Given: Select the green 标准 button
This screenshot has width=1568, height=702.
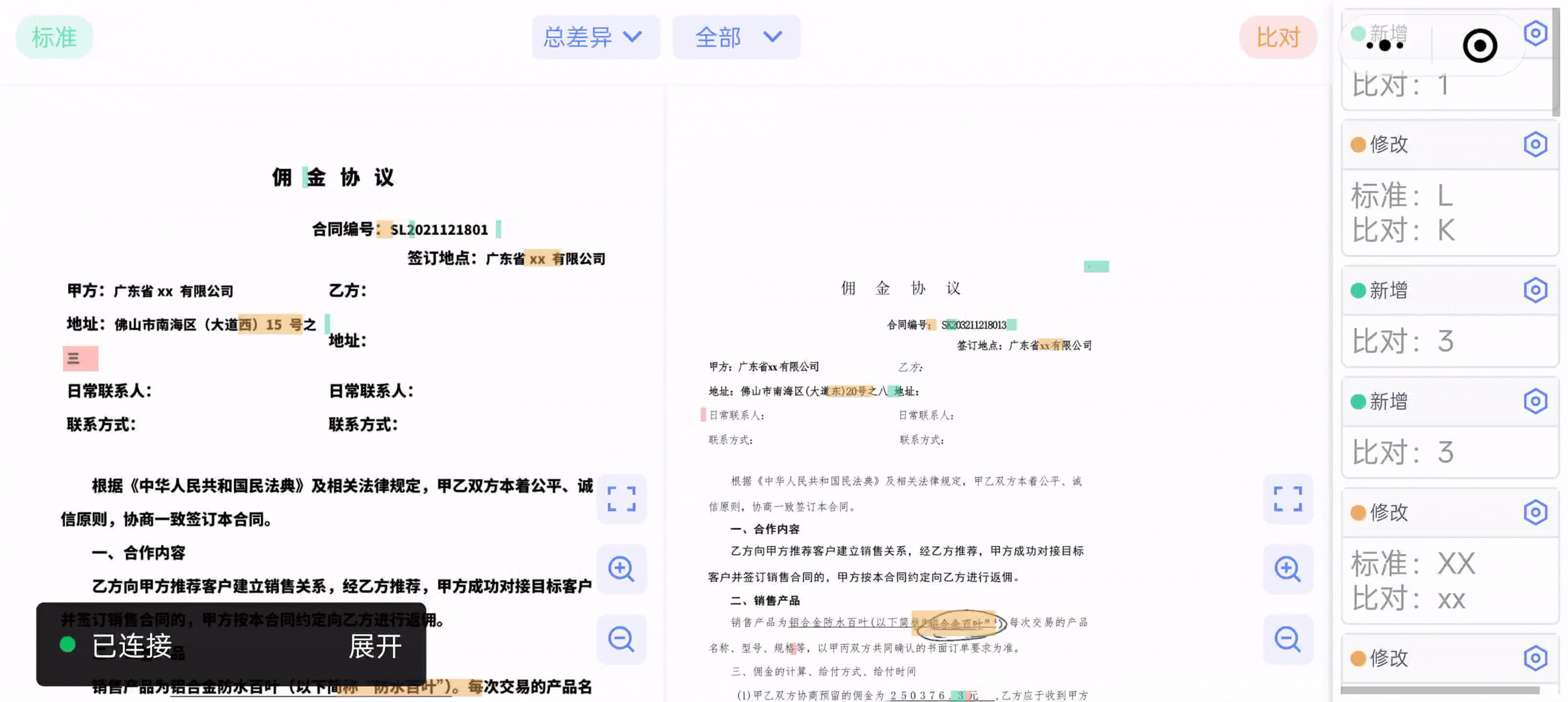Looking at the screenshot, I should tap(54, 37).
